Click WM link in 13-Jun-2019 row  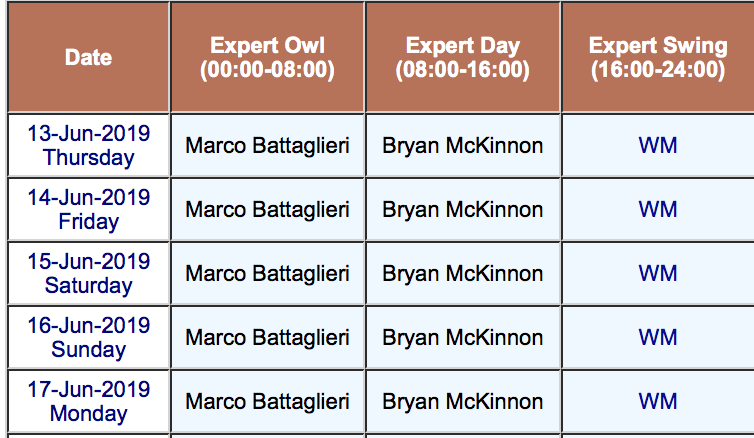tap(658, 145)
